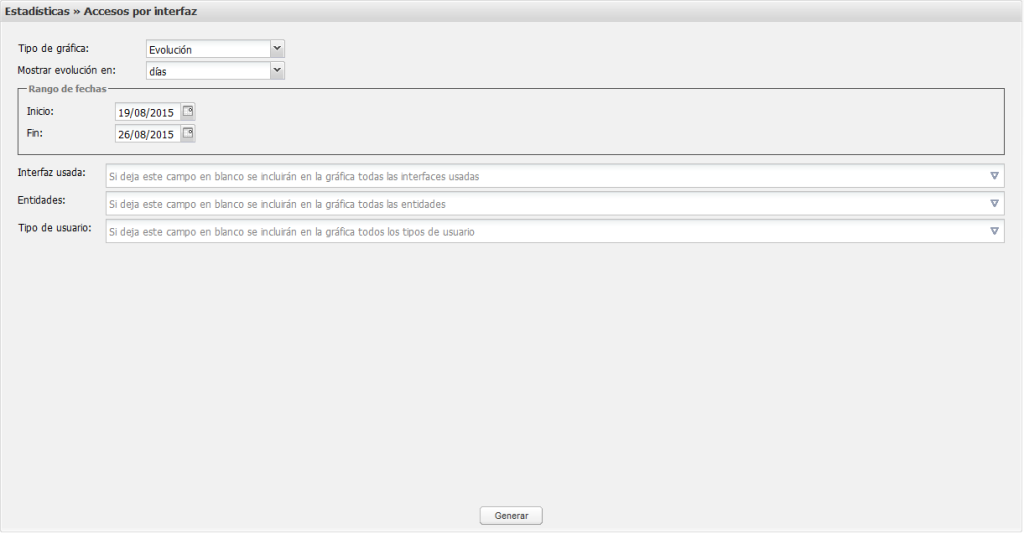Click the Fin label

[x=35, y=133]
